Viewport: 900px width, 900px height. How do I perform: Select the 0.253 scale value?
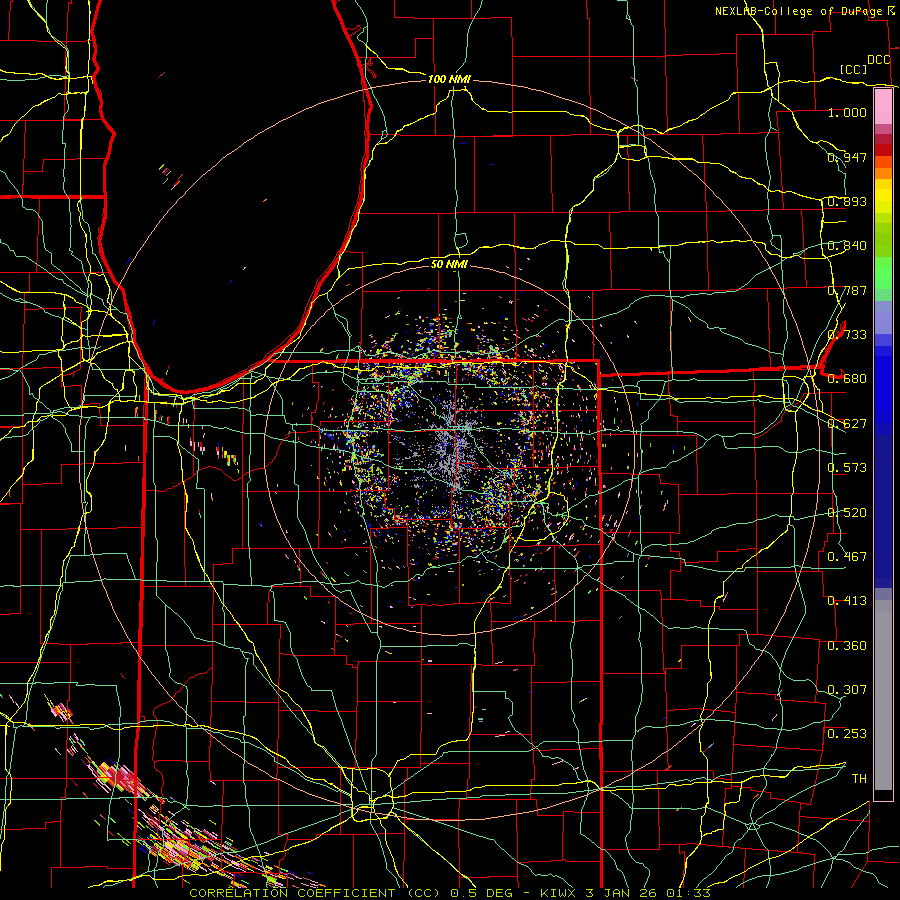pos(847,734)
